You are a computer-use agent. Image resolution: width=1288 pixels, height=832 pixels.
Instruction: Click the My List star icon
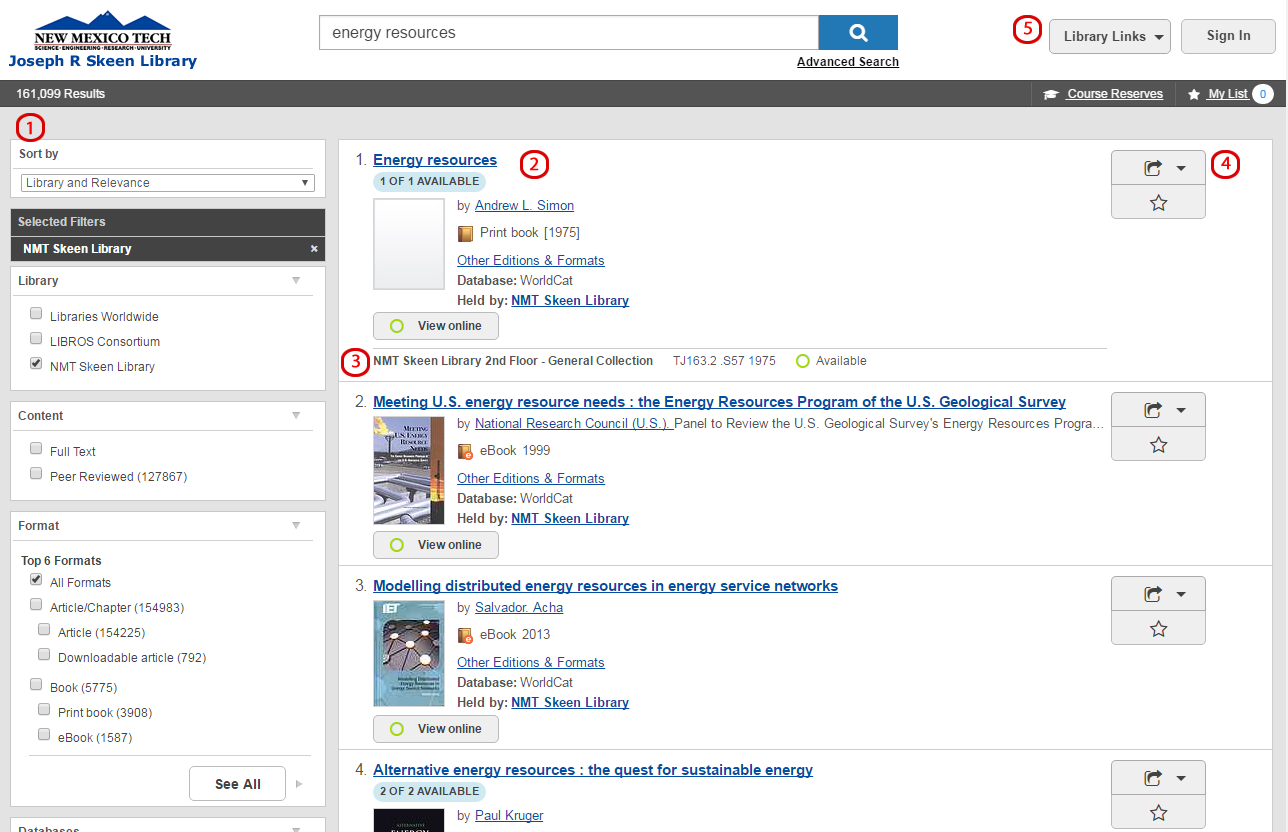[x=1194, y=94]
